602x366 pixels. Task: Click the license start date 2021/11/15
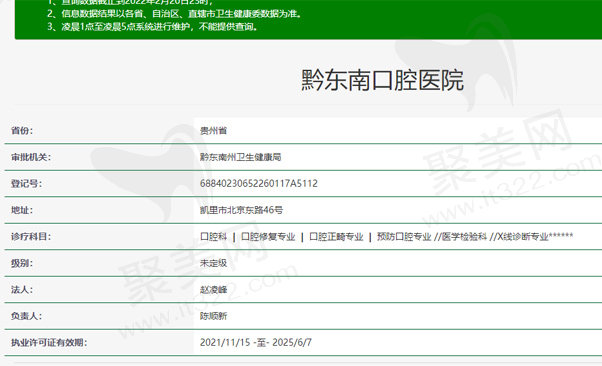point(225,342)
